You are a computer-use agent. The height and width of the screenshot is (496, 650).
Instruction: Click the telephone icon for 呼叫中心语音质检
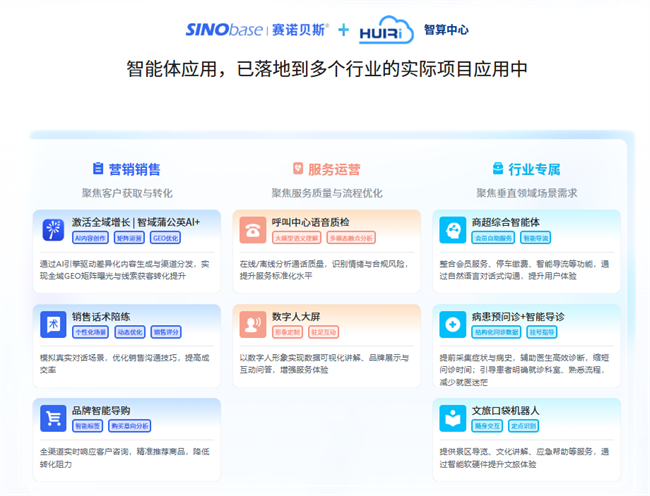[x=252, y=230]
